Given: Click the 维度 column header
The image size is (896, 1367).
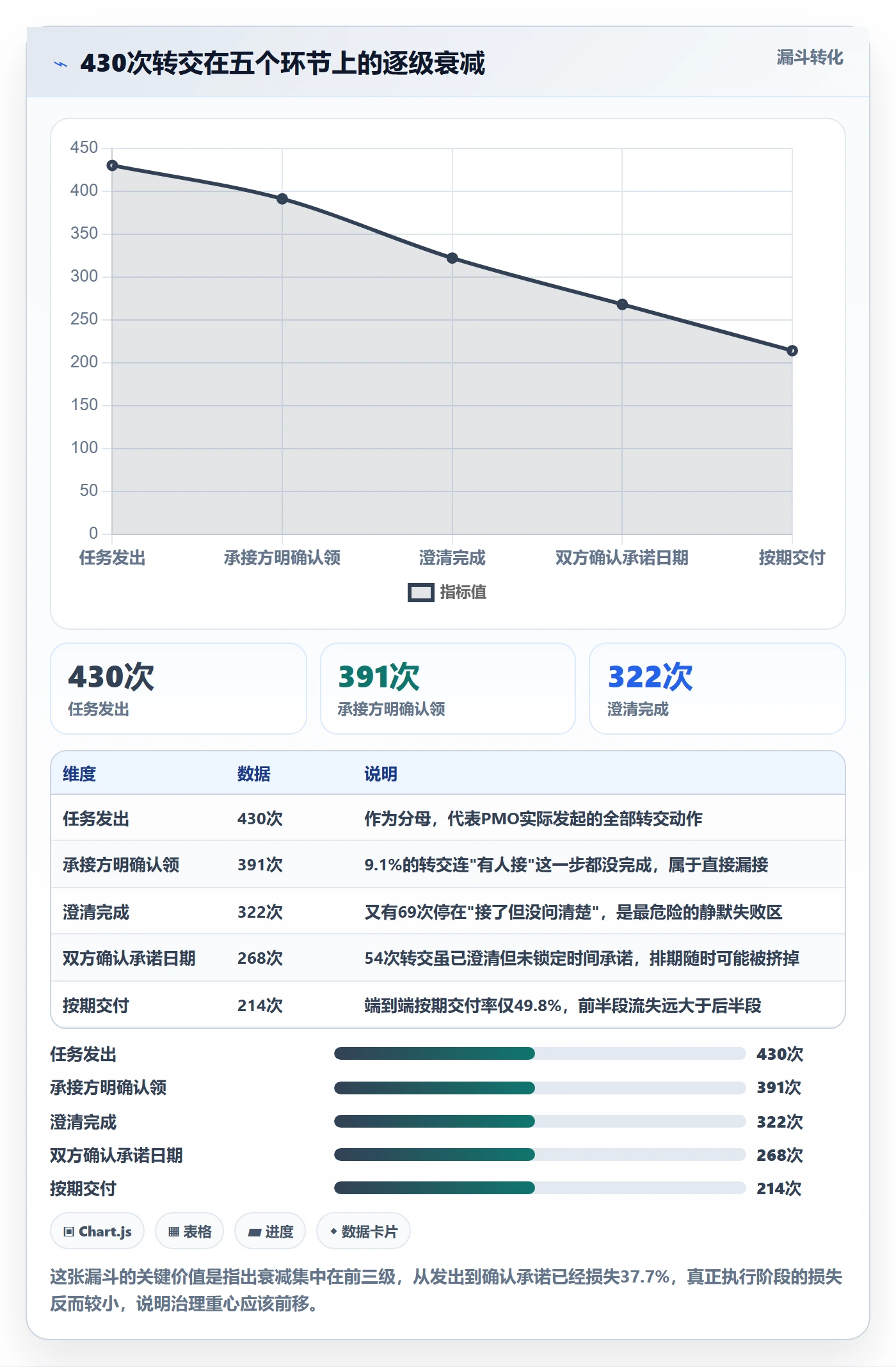Looking at the screenshot, I should coord(79,774).
